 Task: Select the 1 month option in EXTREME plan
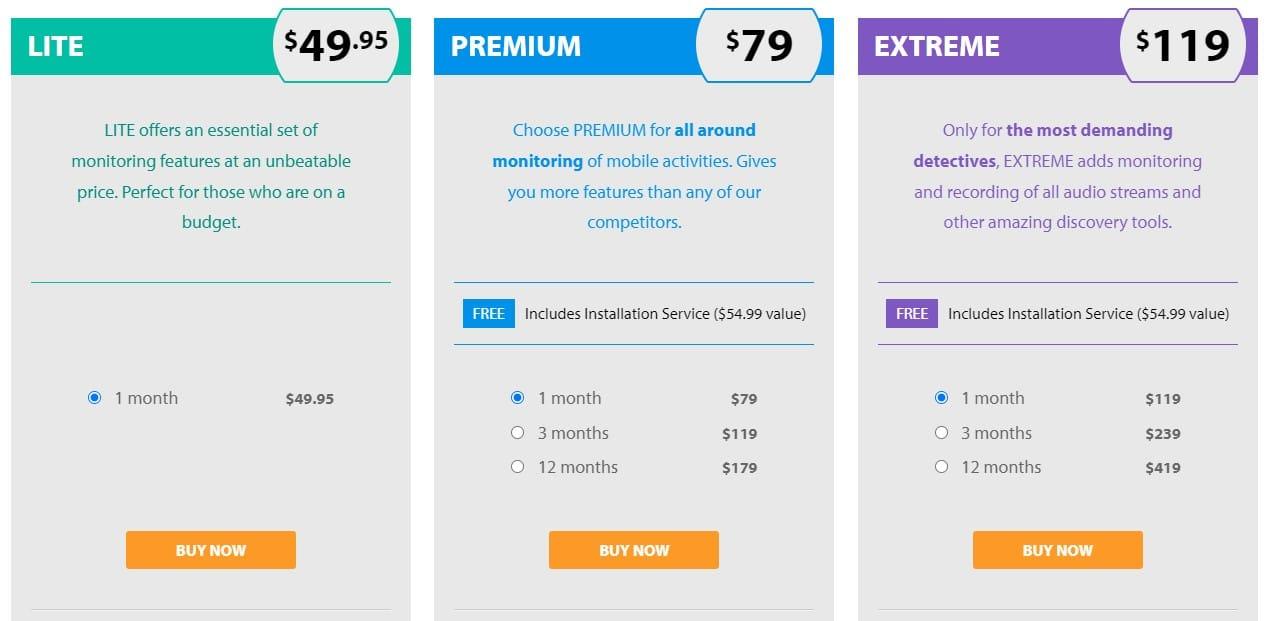tap(941, 397)
